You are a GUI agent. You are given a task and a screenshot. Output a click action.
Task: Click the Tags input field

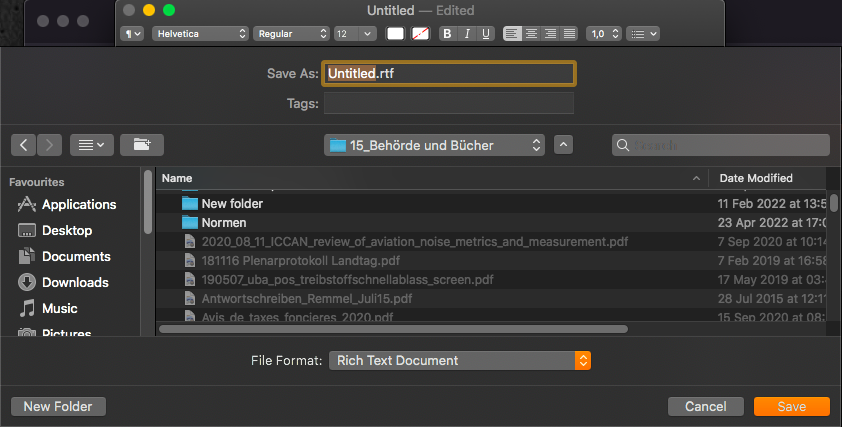click(449, 103)
